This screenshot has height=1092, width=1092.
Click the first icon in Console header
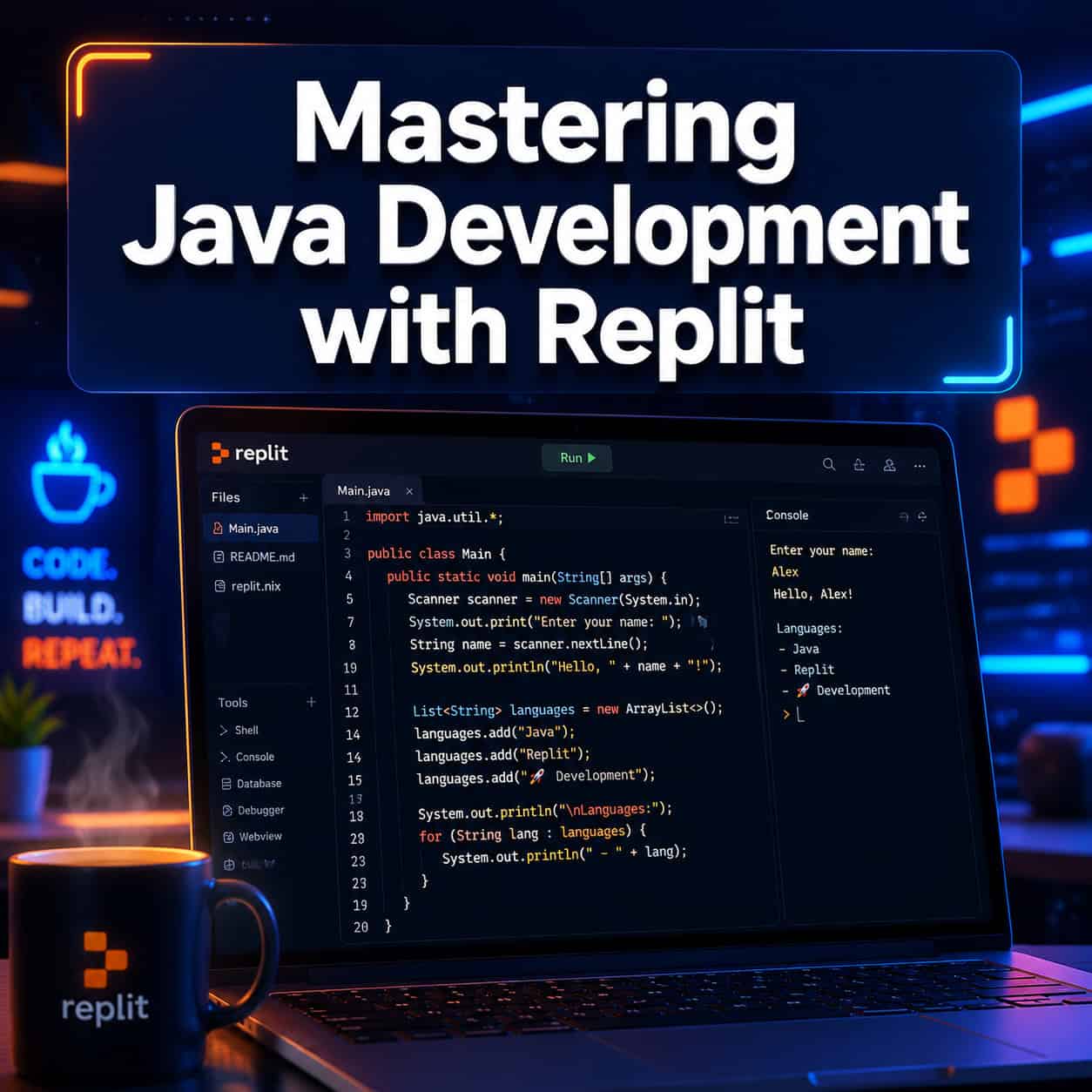click(x=904, y=516)
